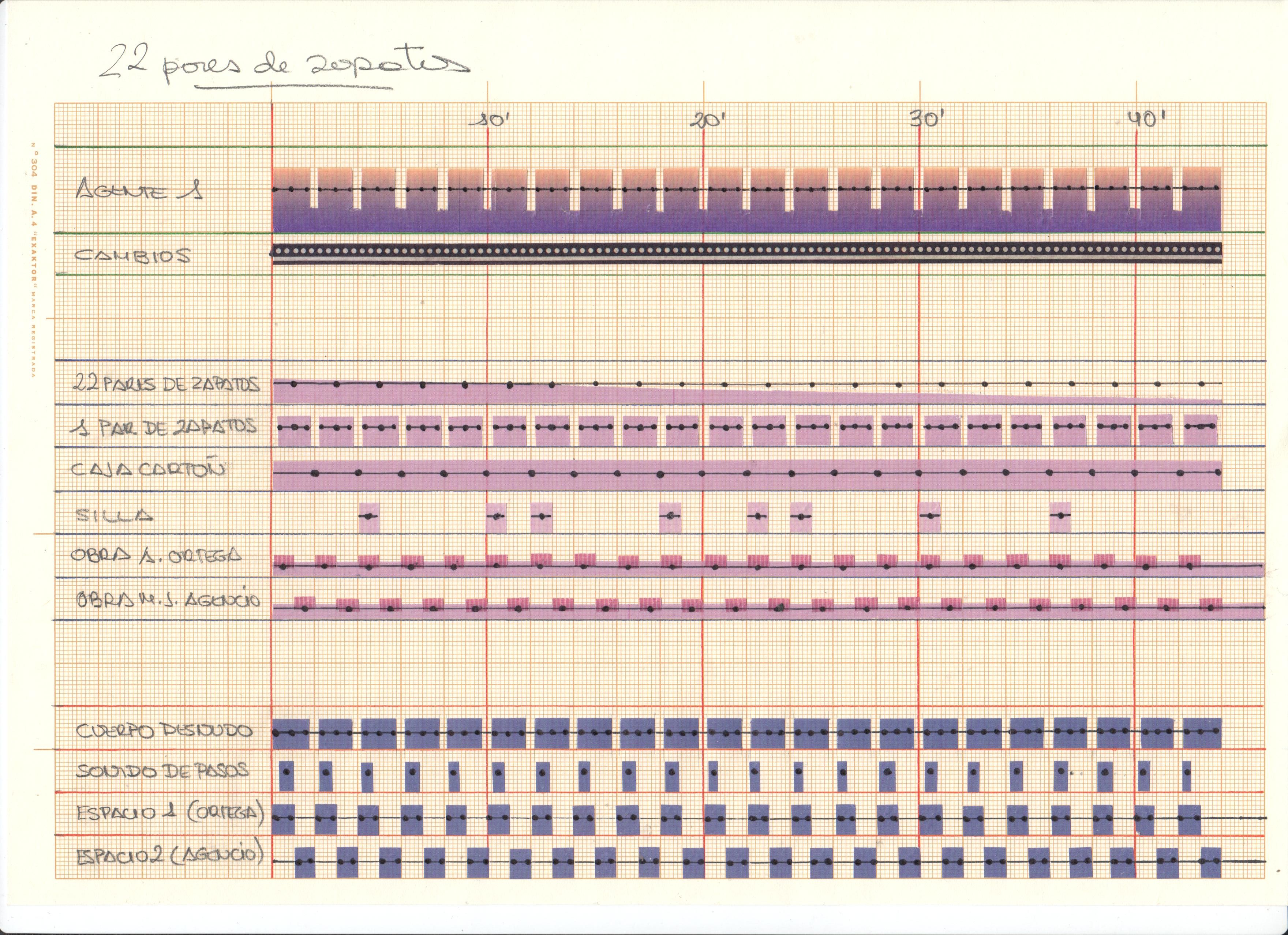Select the 'Obra M.J. Agencio' row label
The image size is (1288, 935).
coord(169,600)
